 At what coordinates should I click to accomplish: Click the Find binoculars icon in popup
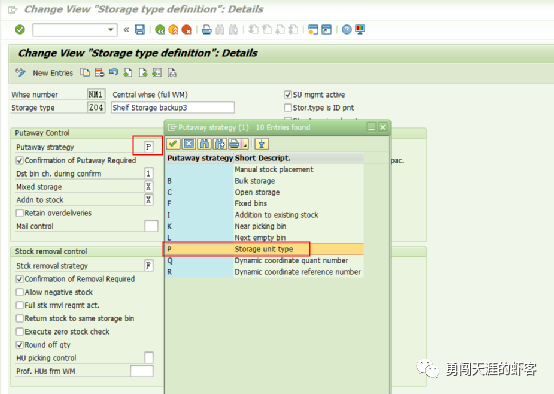point(205,144)
